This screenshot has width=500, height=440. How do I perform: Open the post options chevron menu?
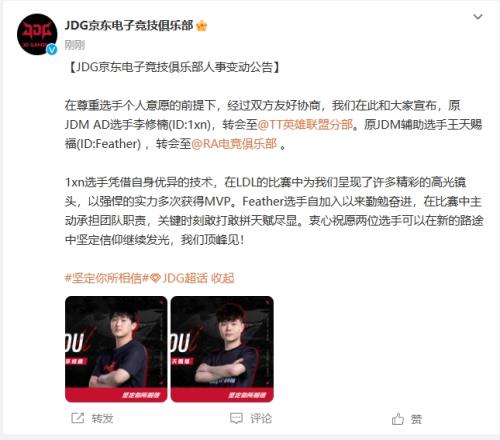pyautogui.click(x=478, y=17)
